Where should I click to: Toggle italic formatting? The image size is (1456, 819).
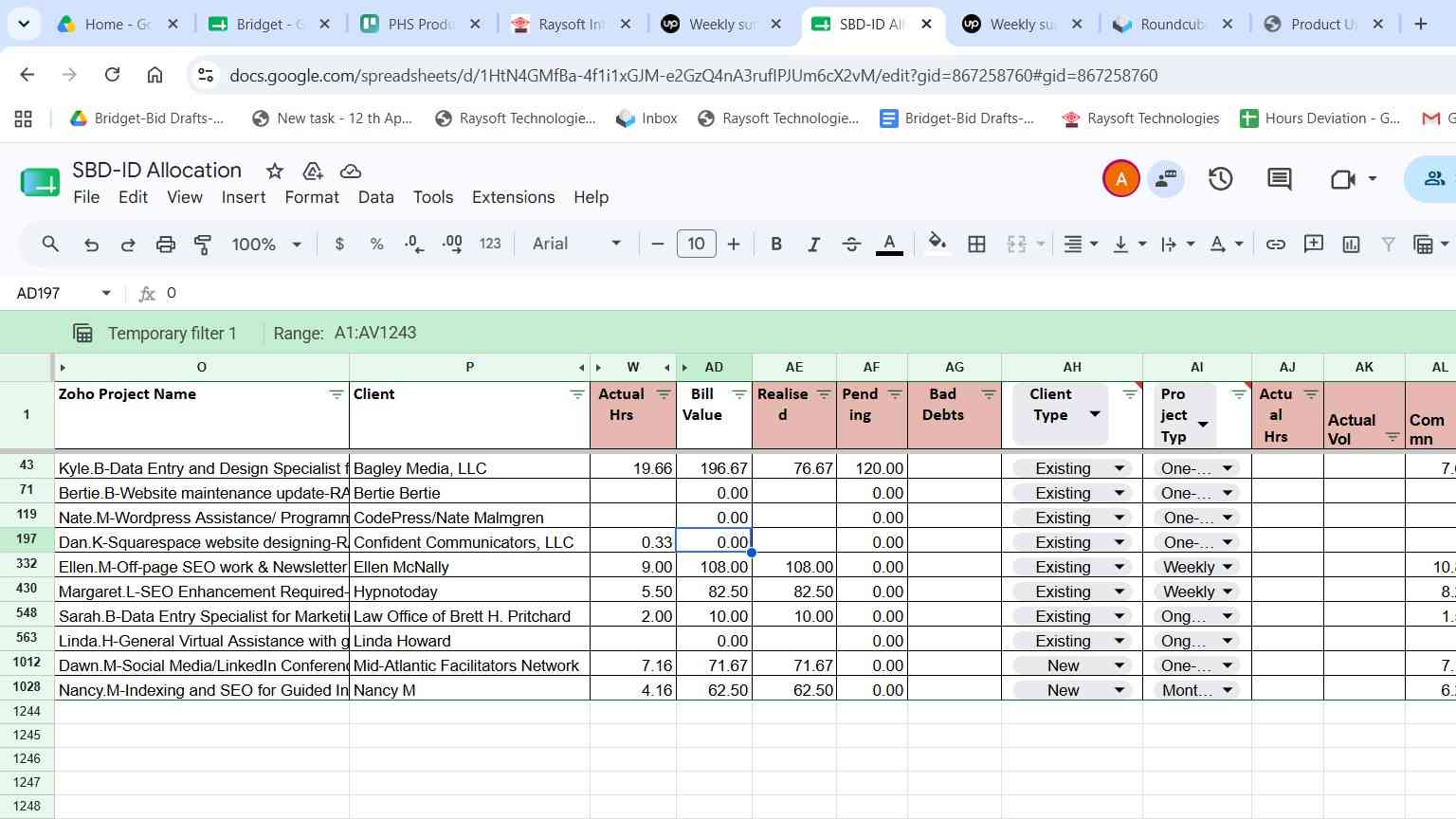813,245
